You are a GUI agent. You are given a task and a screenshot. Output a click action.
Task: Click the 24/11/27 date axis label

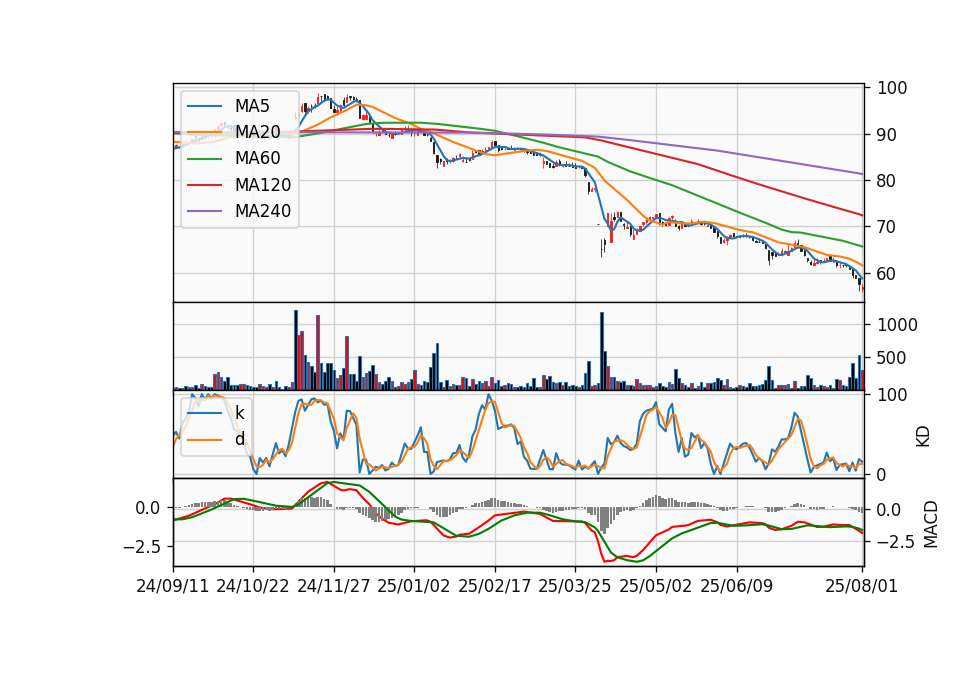point(334,586)
